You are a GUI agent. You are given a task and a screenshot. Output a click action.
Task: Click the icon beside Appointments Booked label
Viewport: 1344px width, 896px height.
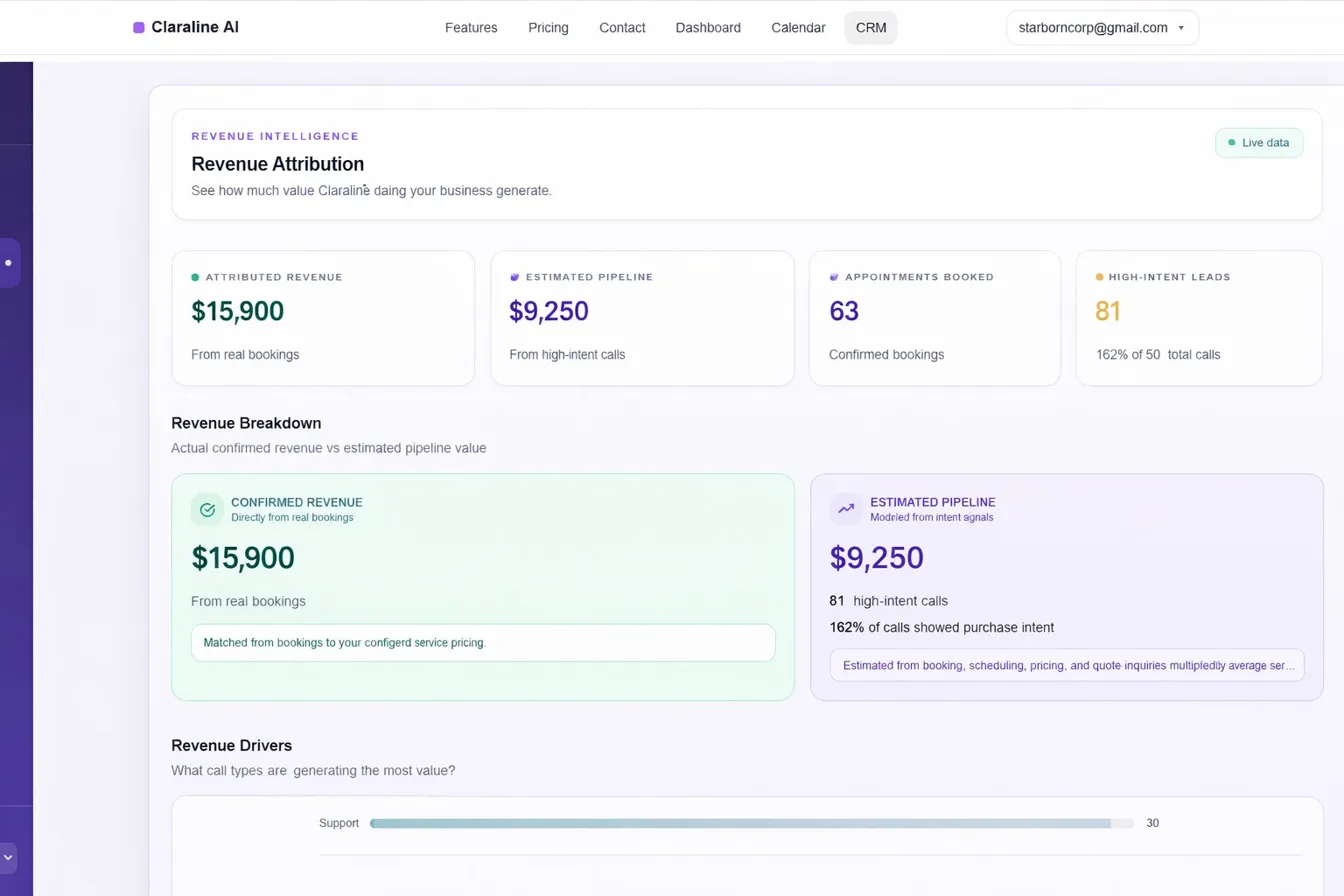click(833, 277)
